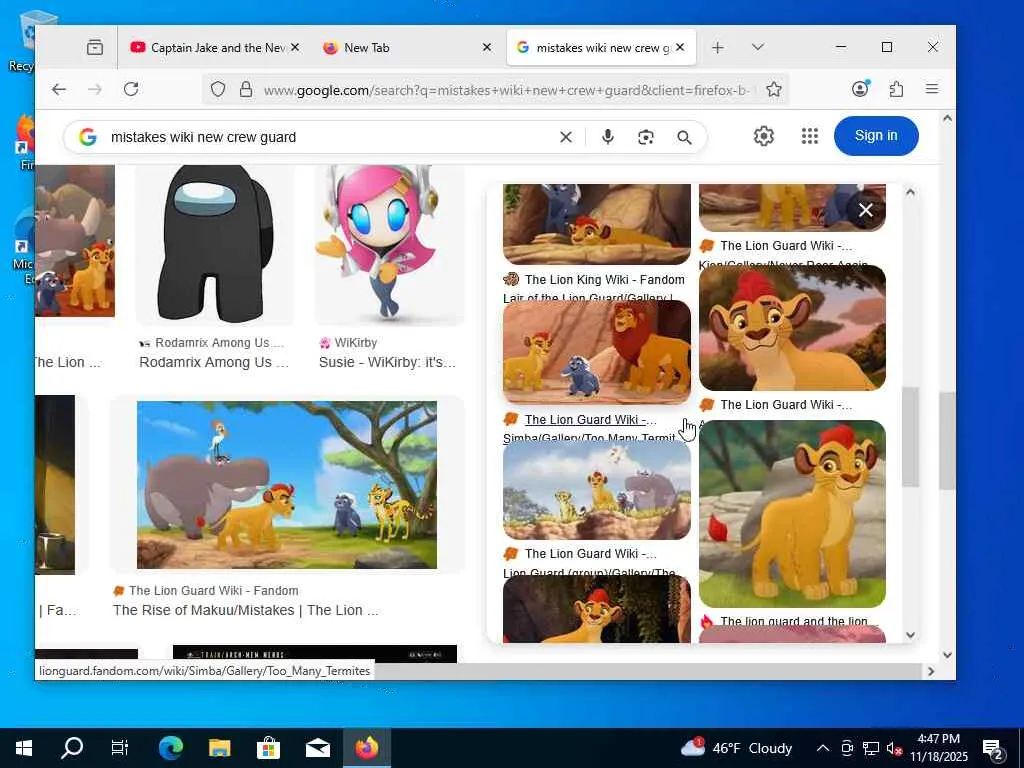Click the address bar URL
Screen dimensions: 1024x768
tap(506, 90)
